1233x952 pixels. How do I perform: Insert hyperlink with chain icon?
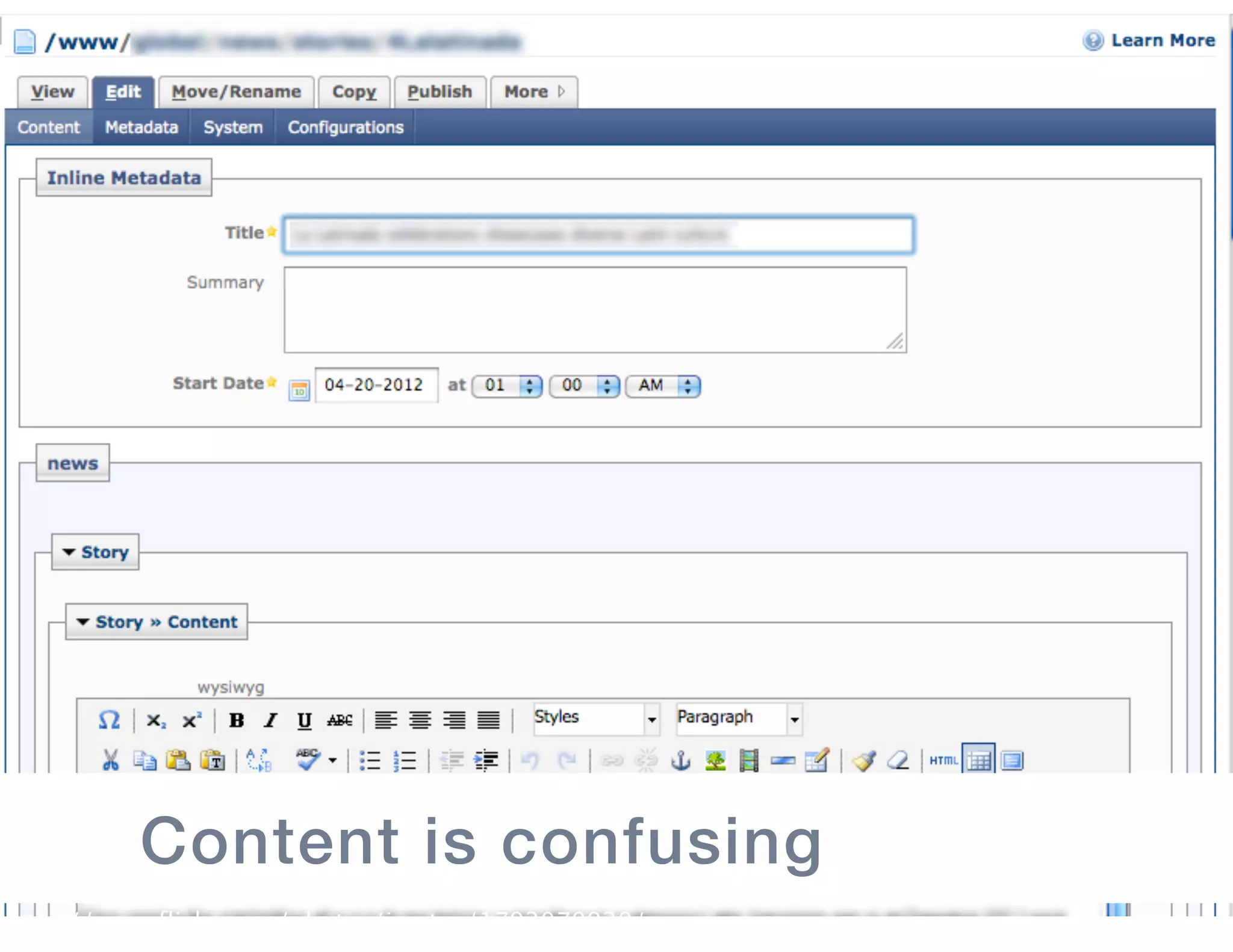[611, 761]
